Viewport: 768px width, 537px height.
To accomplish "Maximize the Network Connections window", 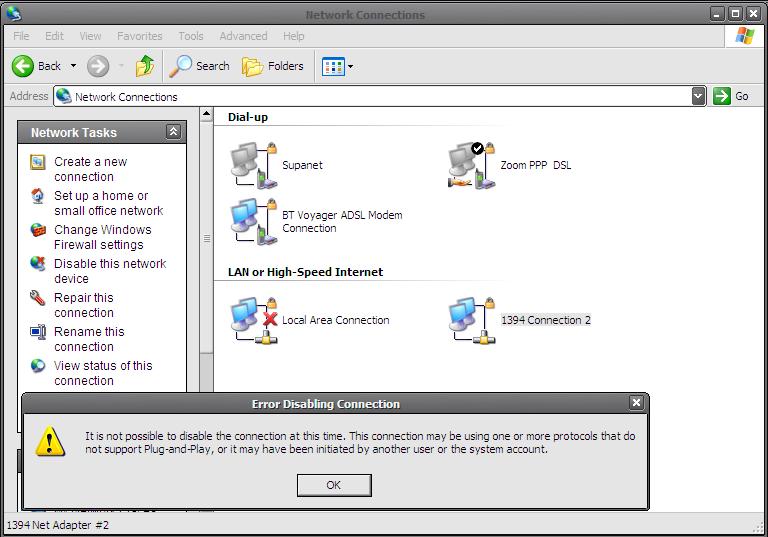I will pyautogui.click(x=735, y=14).
